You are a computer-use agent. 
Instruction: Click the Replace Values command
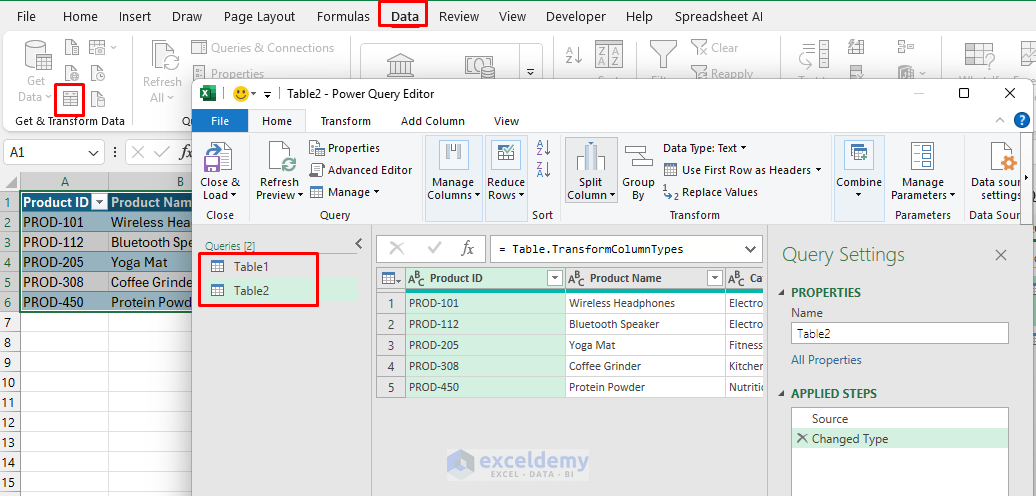coord(710,192)
